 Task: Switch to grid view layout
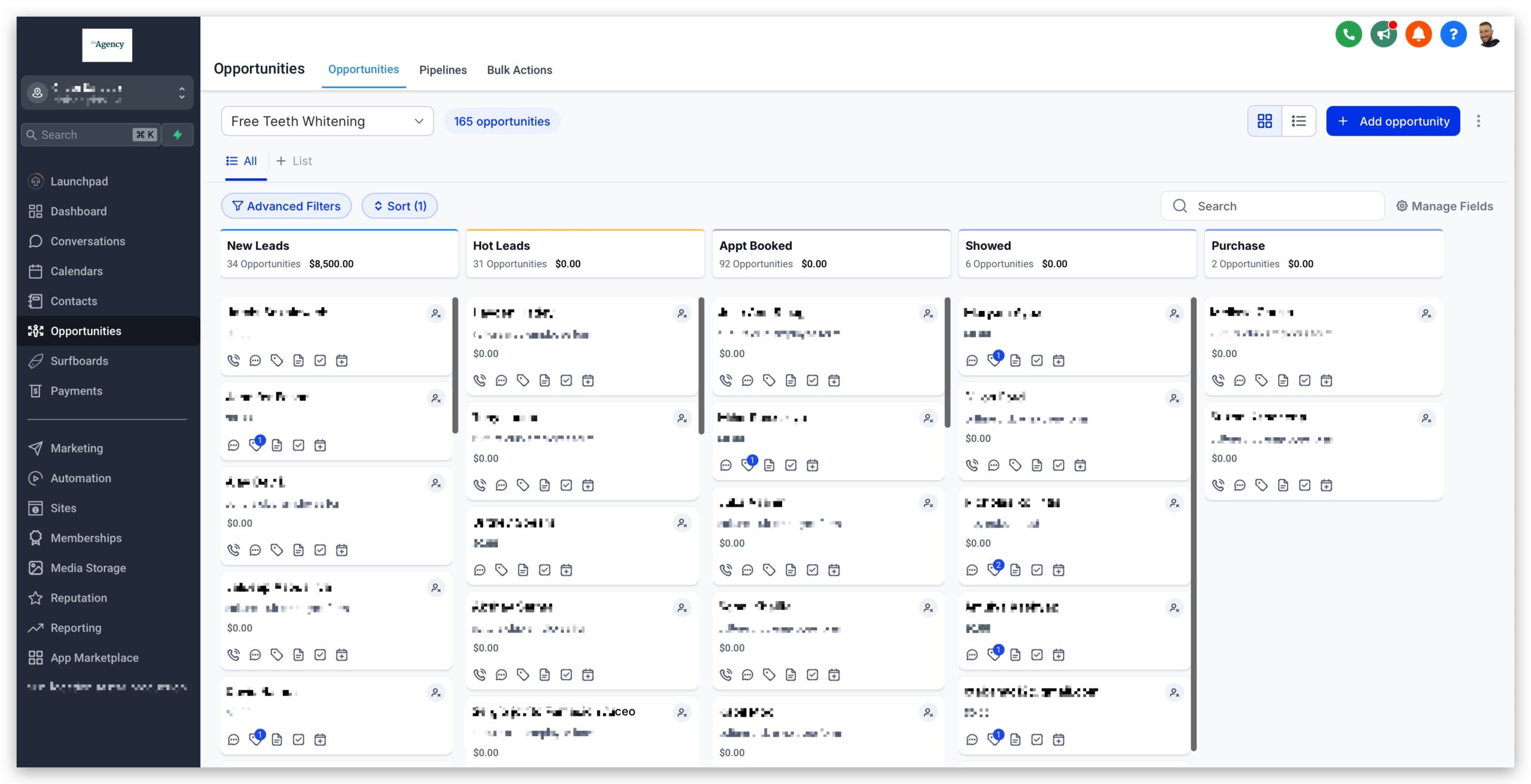pos(1265,121)
